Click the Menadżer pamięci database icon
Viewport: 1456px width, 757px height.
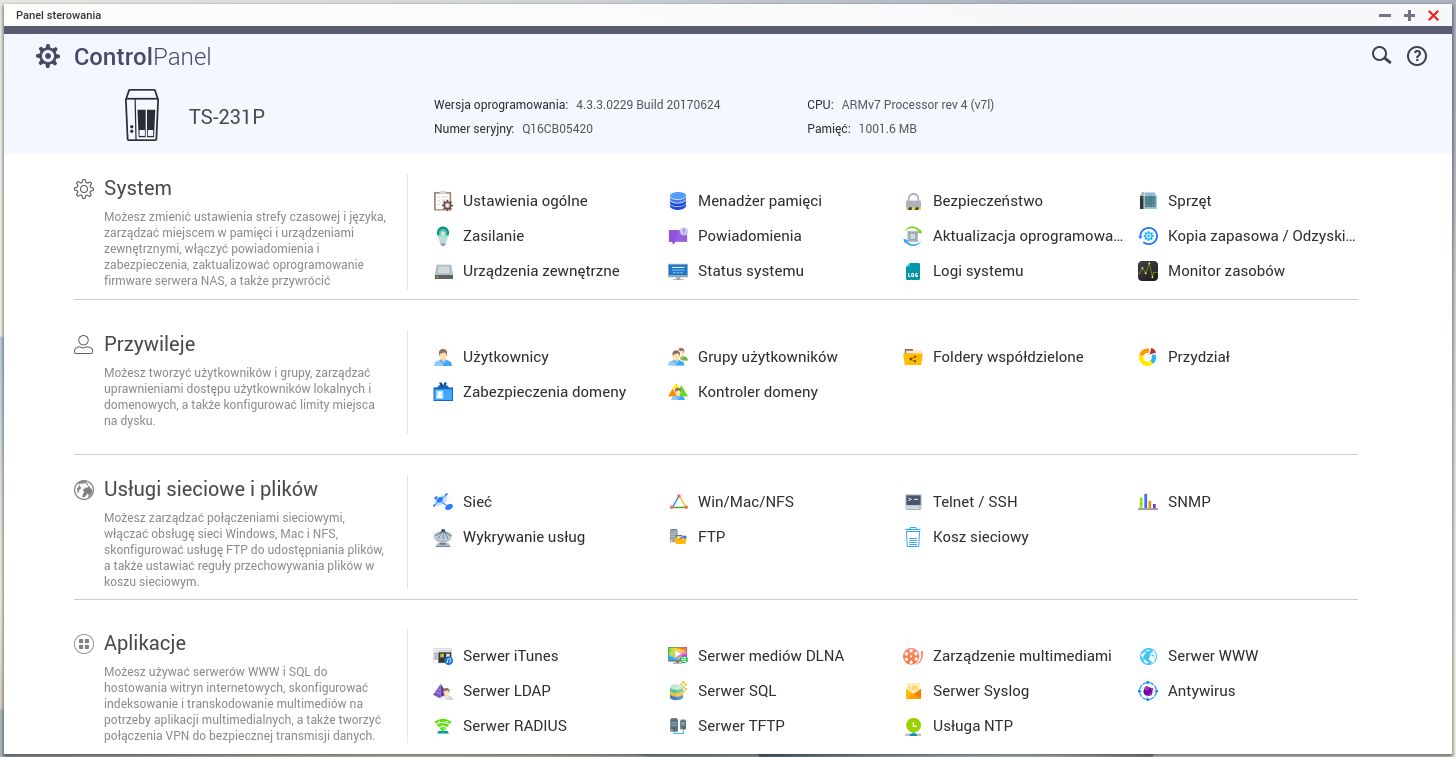pos(678,201)
